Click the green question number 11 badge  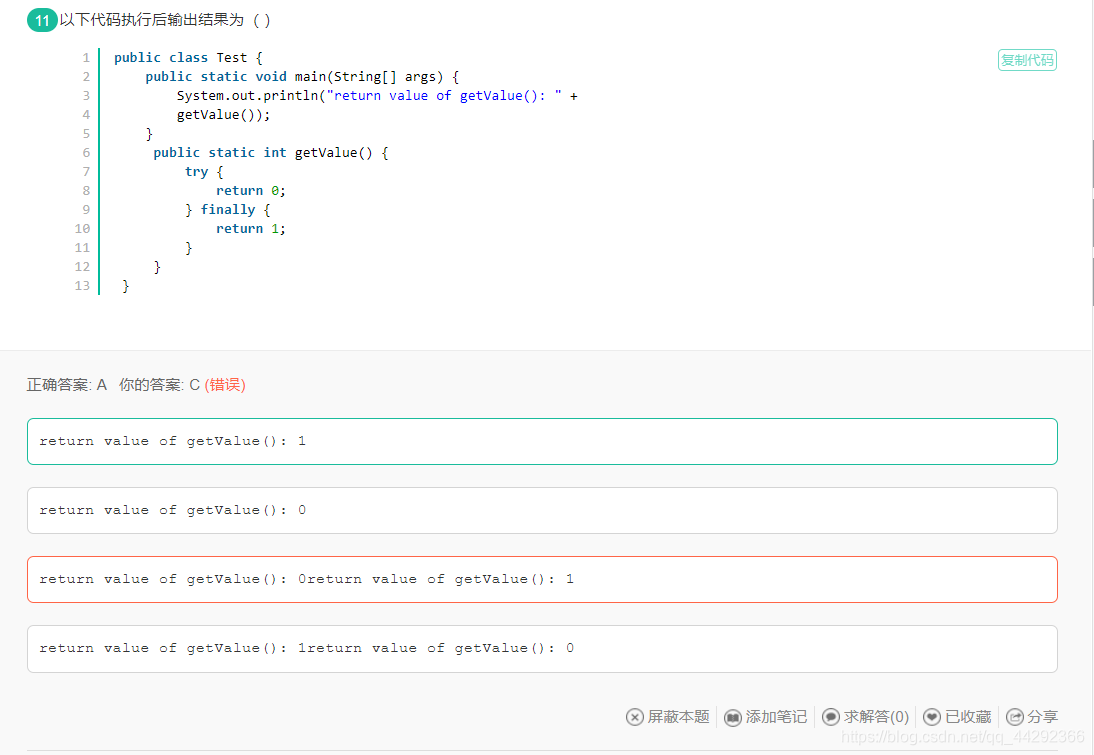point(42,20)
